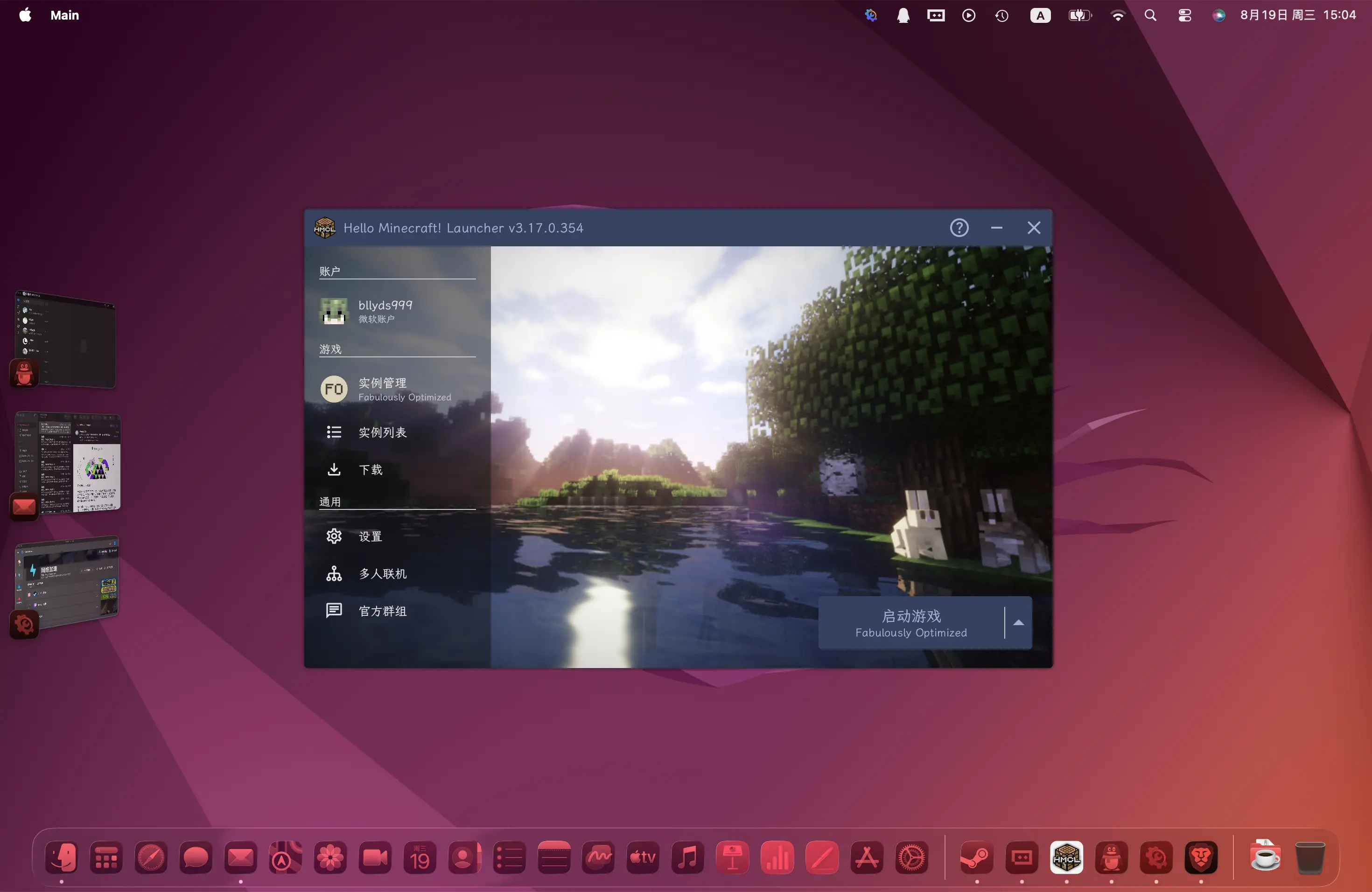Screen dimensions: 1372x892
Task: Click the chat icon beside 官方群组
Action: tap(334, 611)
